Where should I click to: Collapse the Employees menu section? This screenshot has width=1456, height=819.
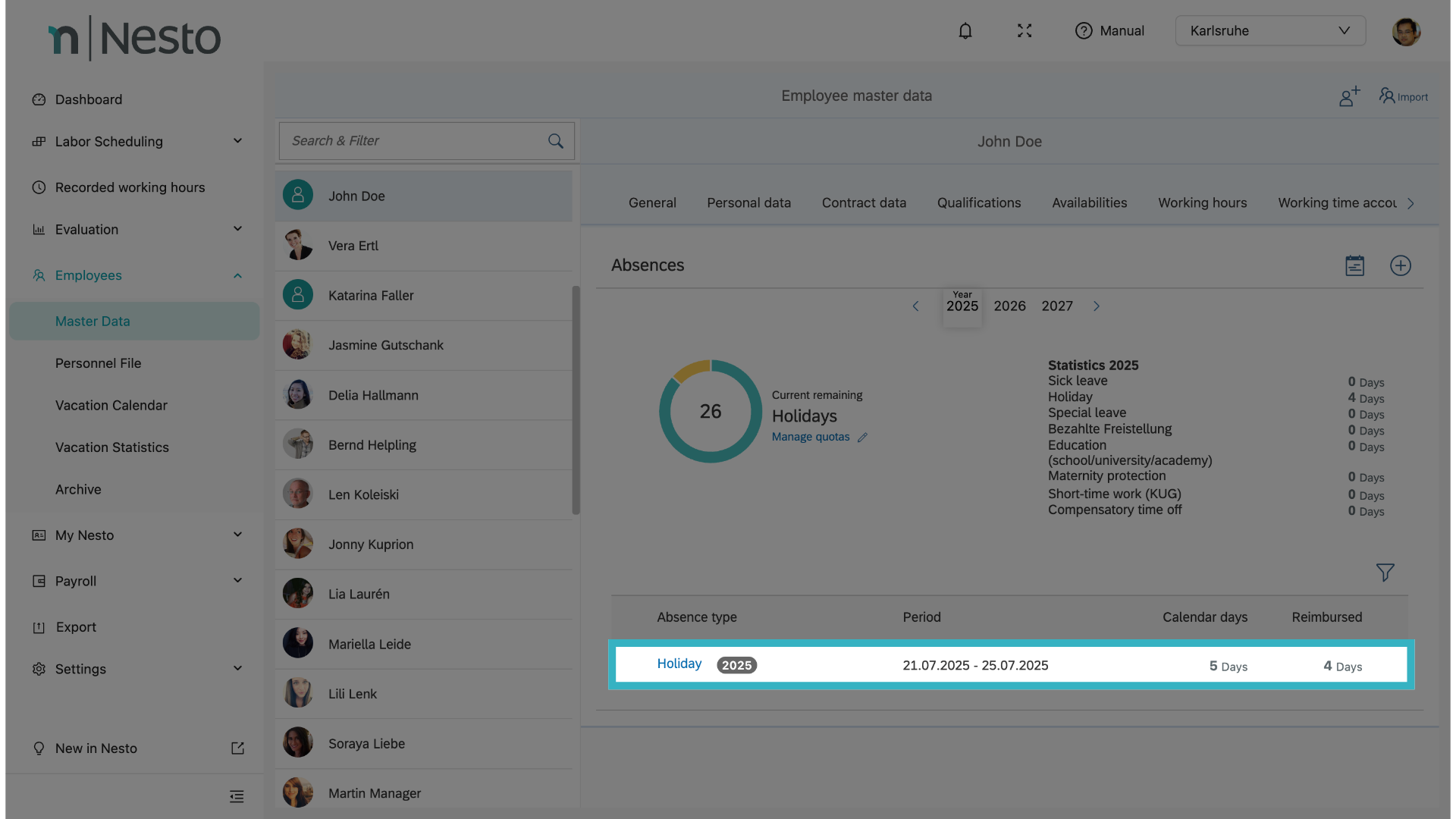(237, 276)
